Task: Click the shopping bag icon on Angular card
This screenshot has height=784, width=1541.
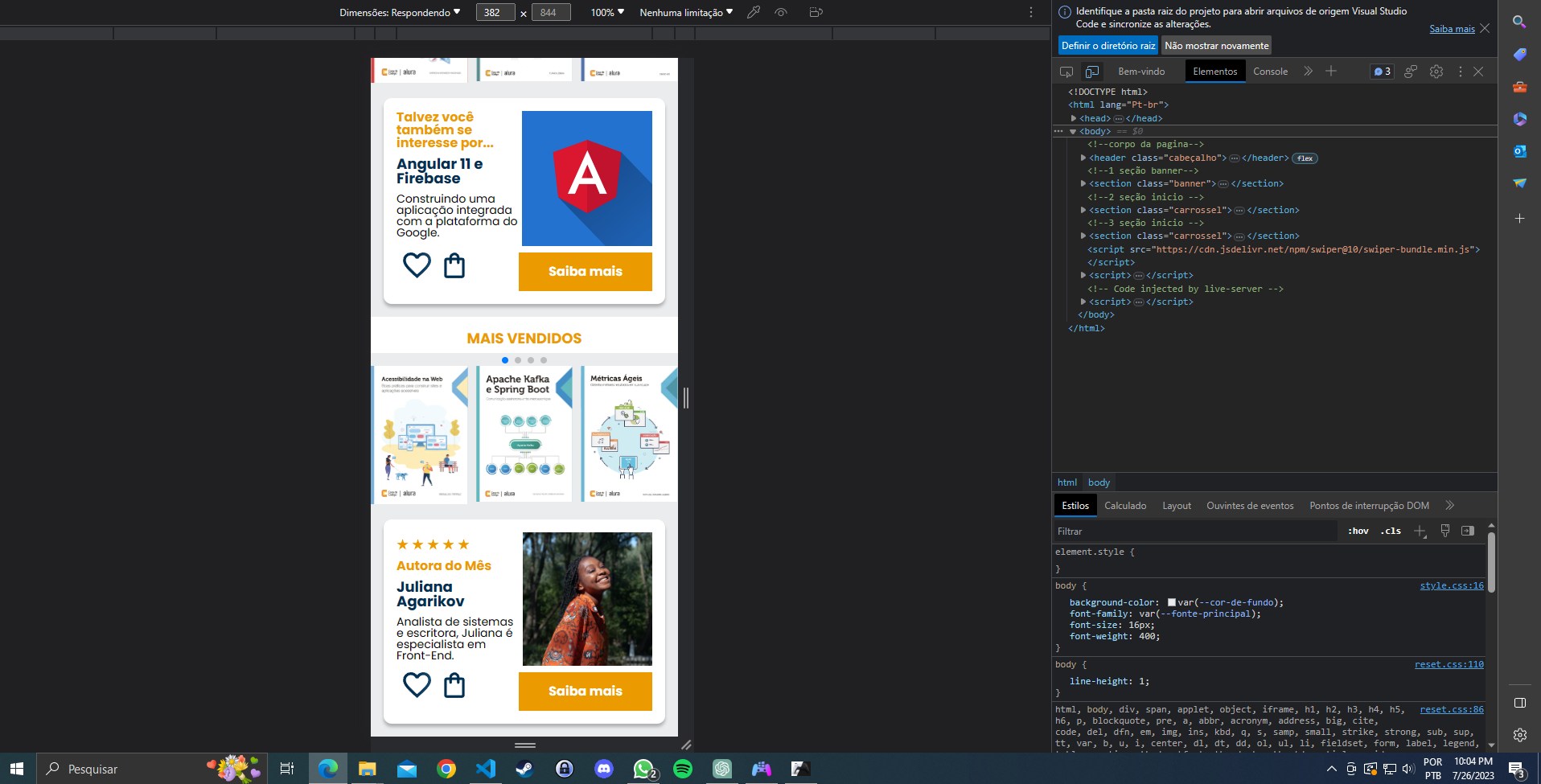Action: 454,265
